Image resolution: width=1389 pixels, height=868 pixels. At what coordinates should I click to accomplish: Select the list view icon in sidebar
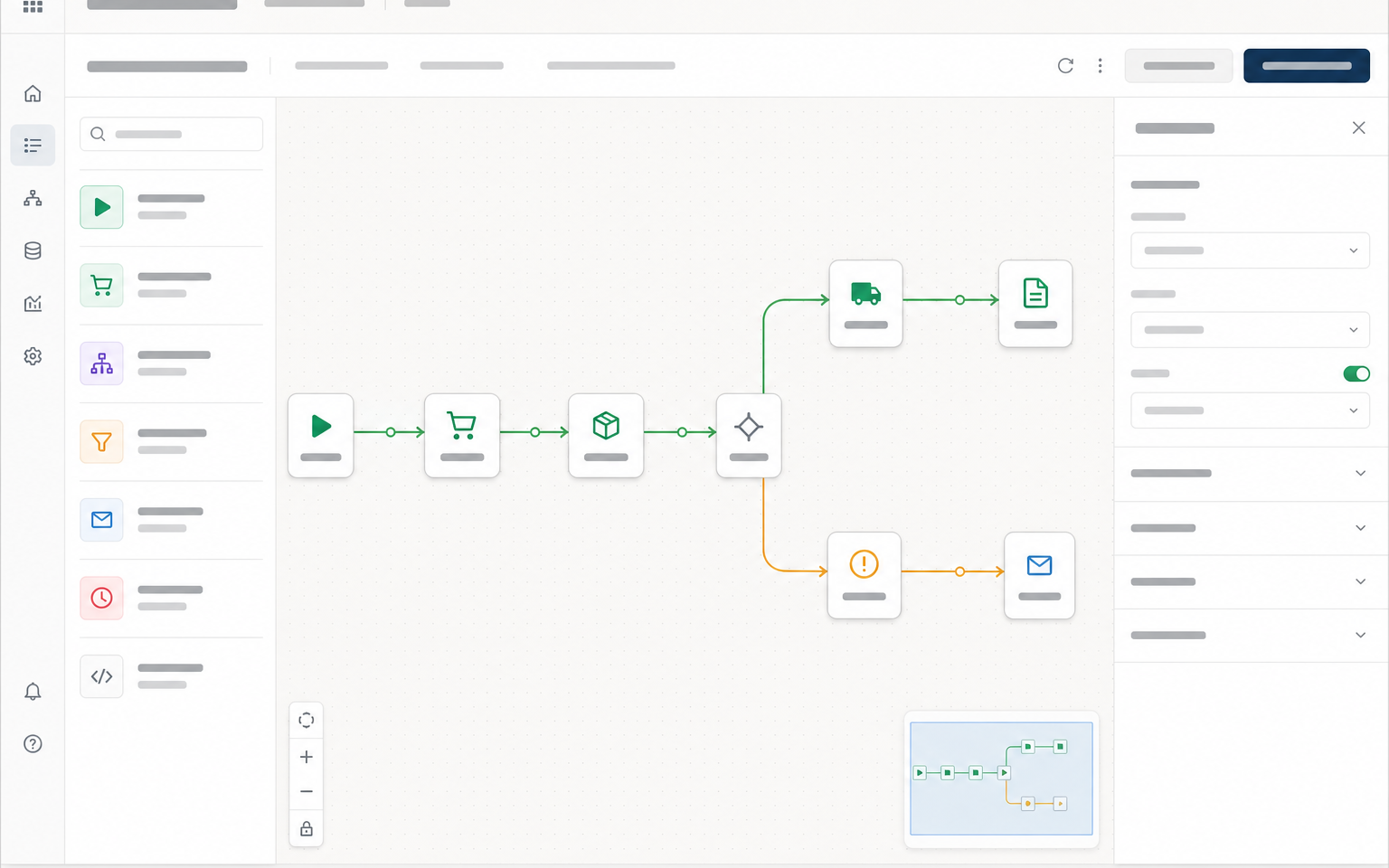click(x=33, y=145)
